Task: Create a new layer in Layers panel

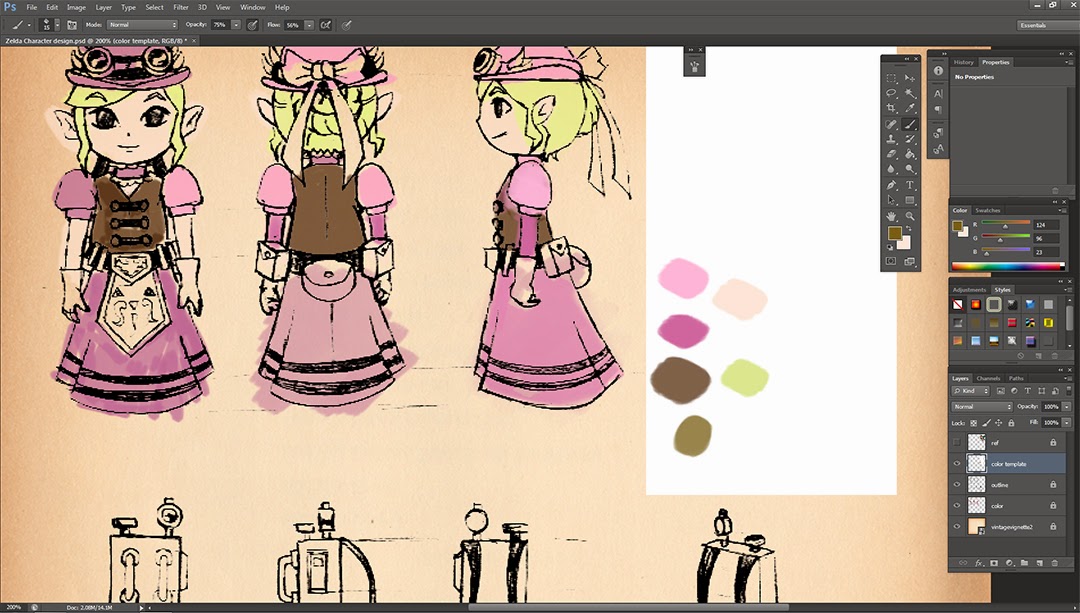Action: point(1039,563)
